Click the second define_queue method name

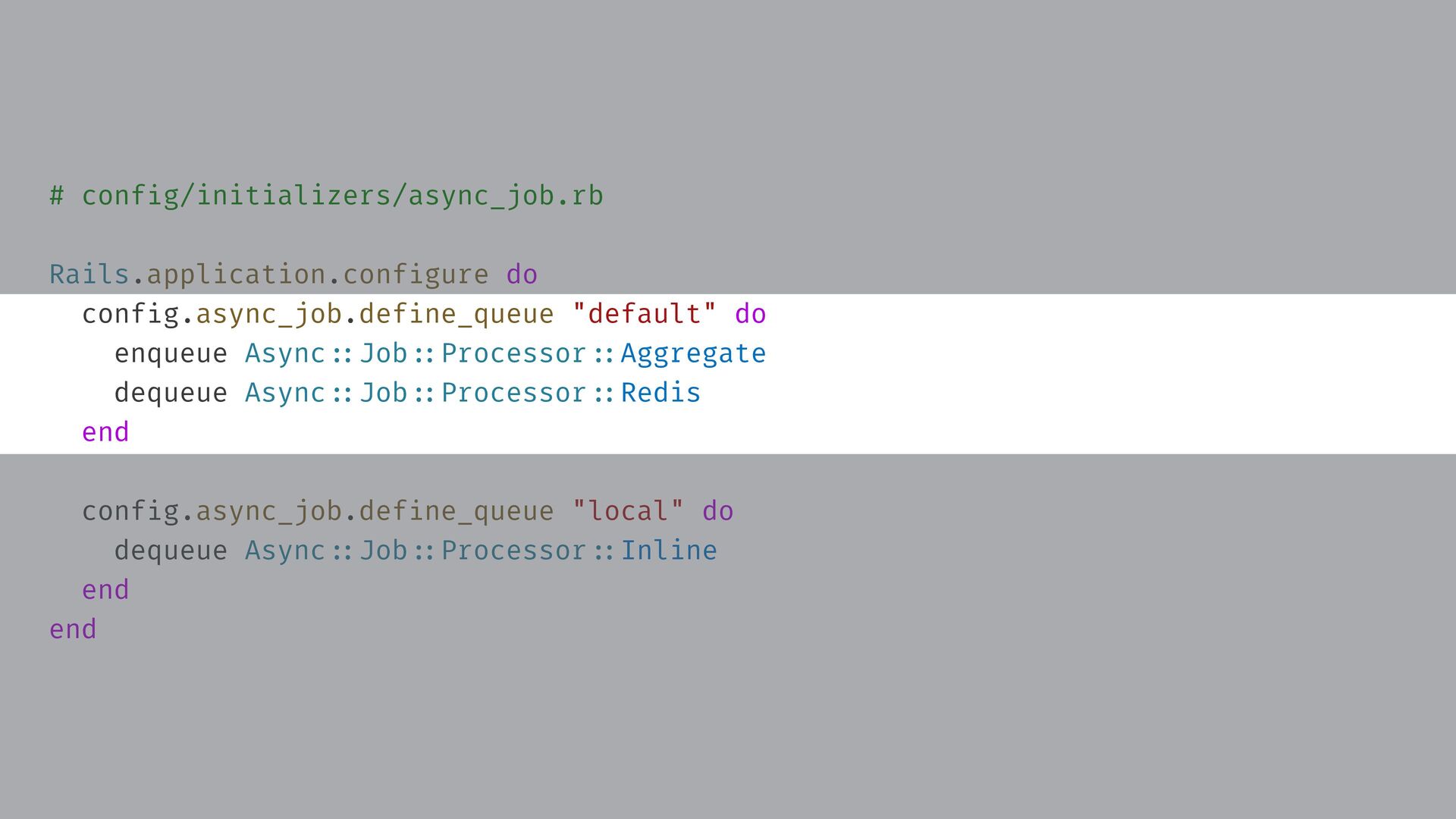coord(457,511)
